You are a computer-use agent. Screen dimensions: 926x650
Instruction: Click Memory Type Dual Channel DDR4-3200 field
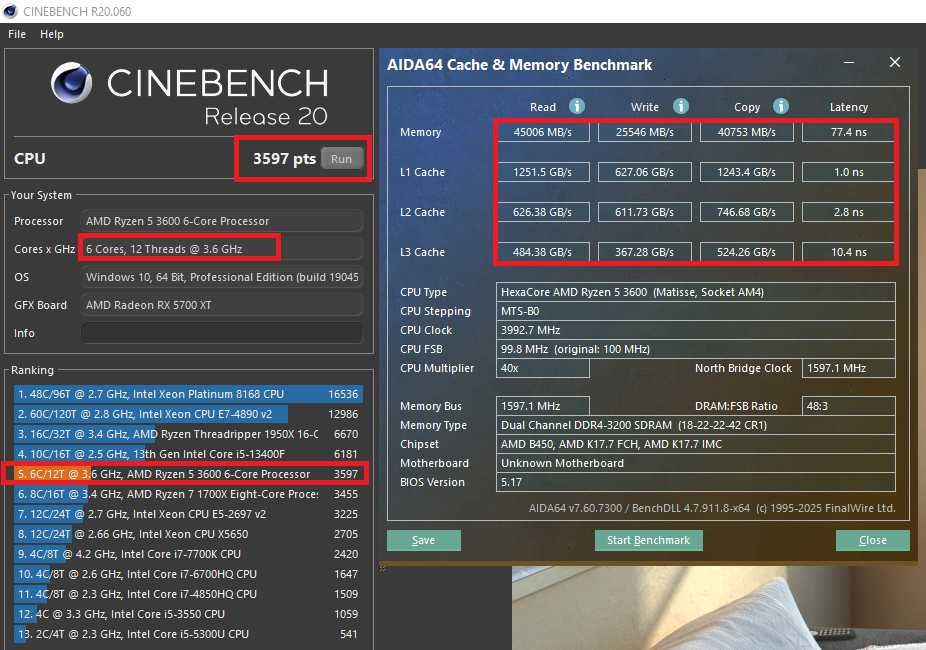tap(696, 425)
